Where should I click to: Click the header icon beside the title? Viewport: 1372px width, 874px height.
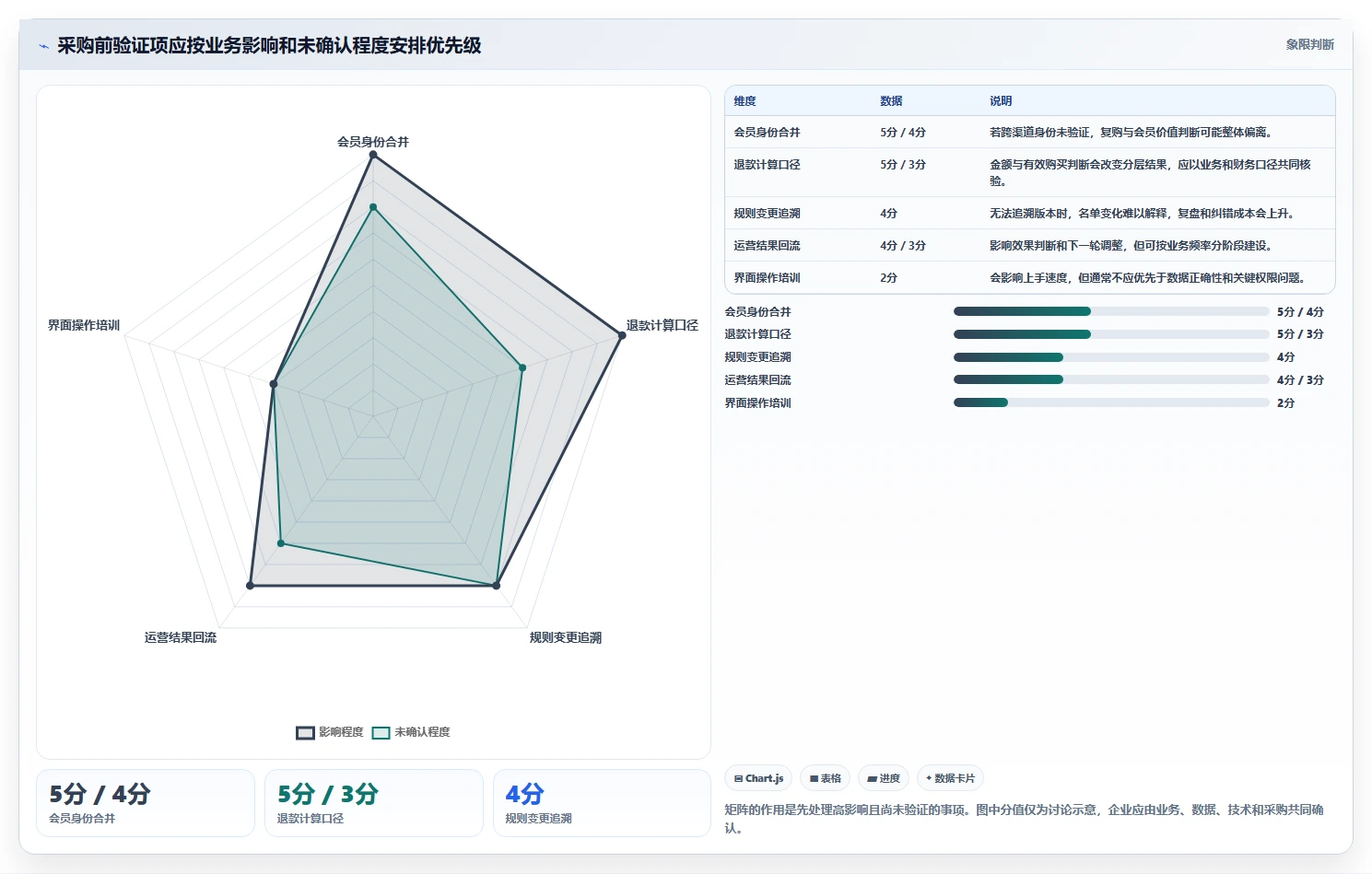coord(43,46)
